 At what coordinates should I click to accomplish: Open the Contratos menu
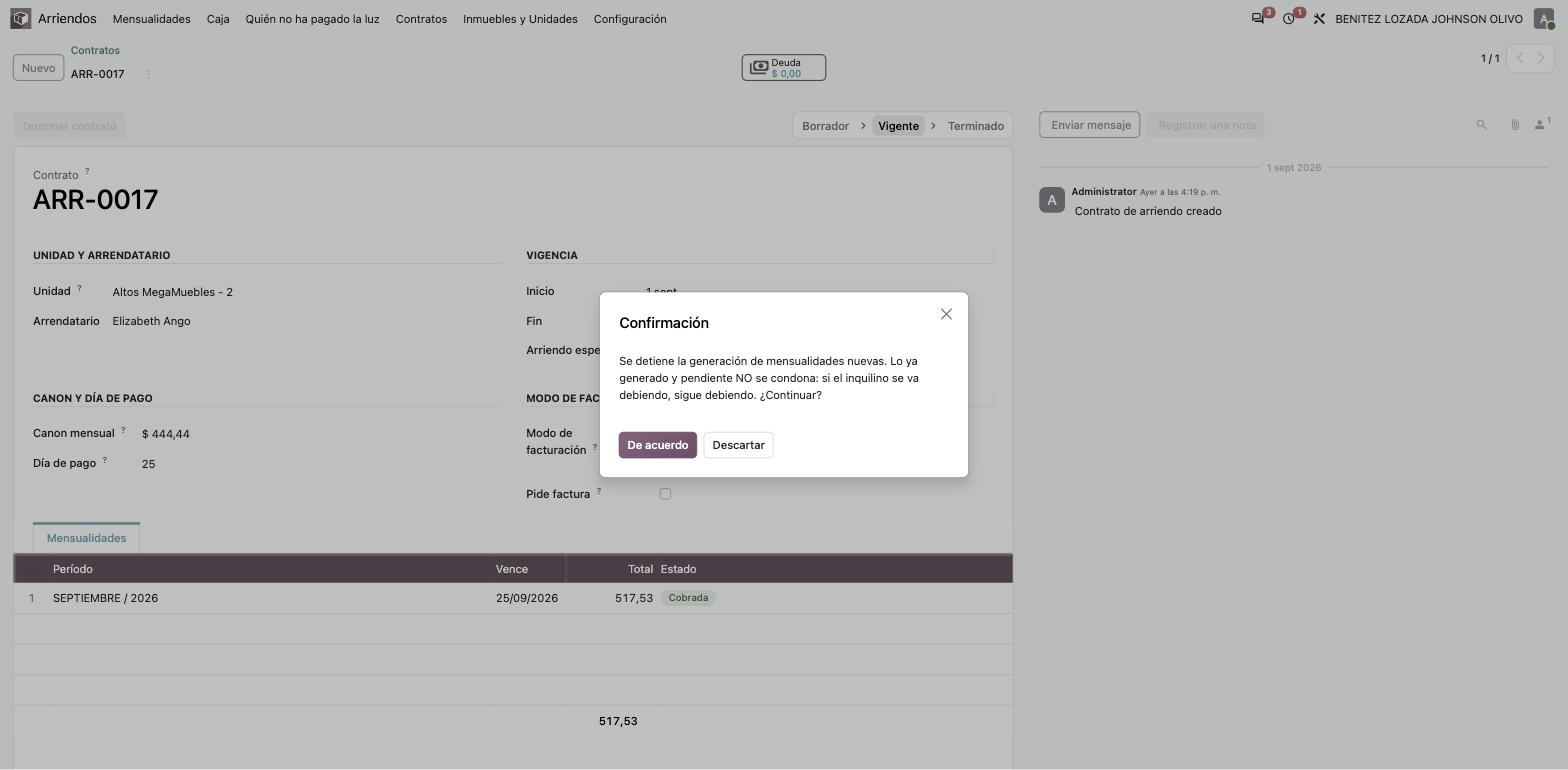pos(421,19)
